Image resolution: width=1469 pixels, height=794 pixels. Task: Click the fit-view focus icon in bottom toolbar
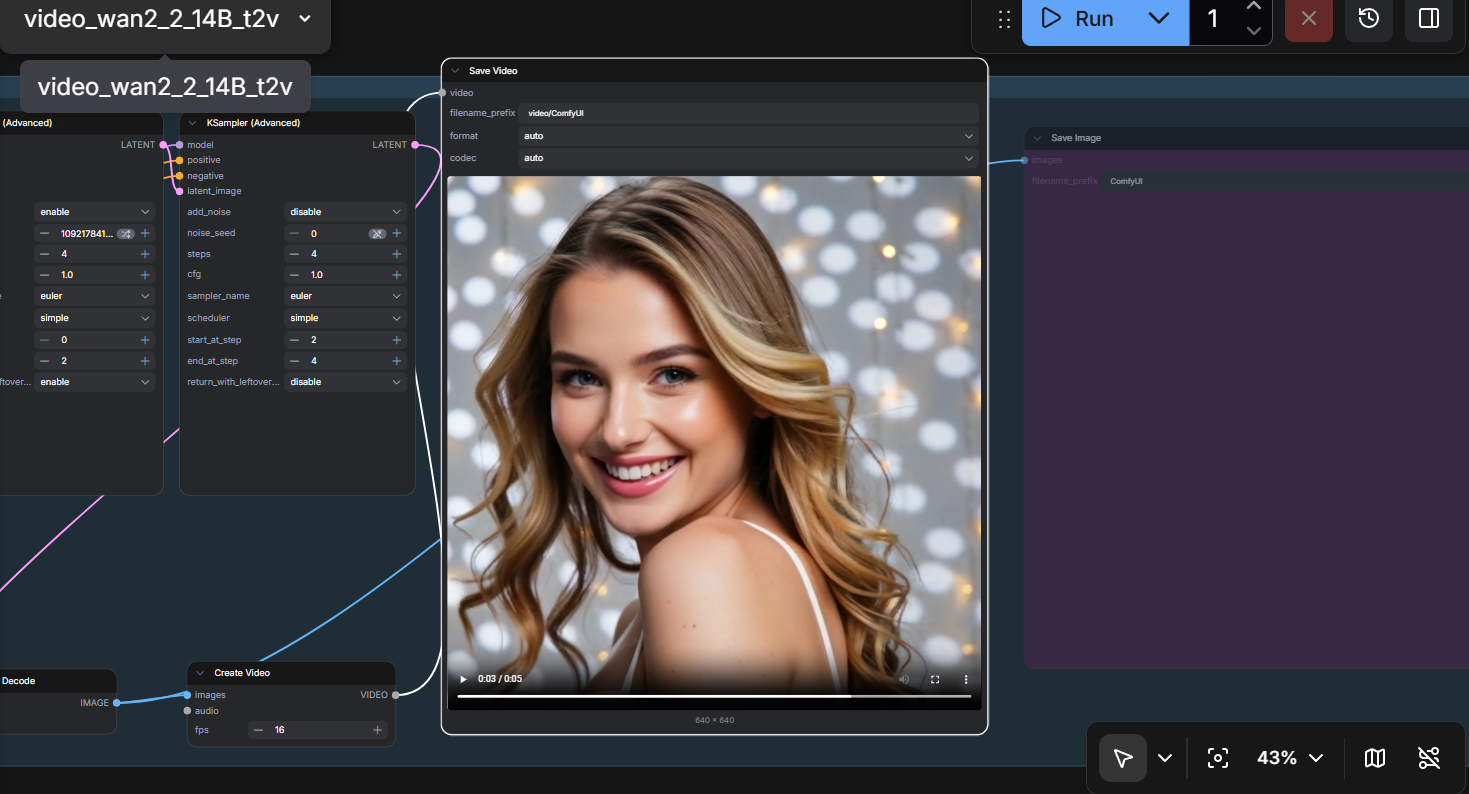(1217, 758)
